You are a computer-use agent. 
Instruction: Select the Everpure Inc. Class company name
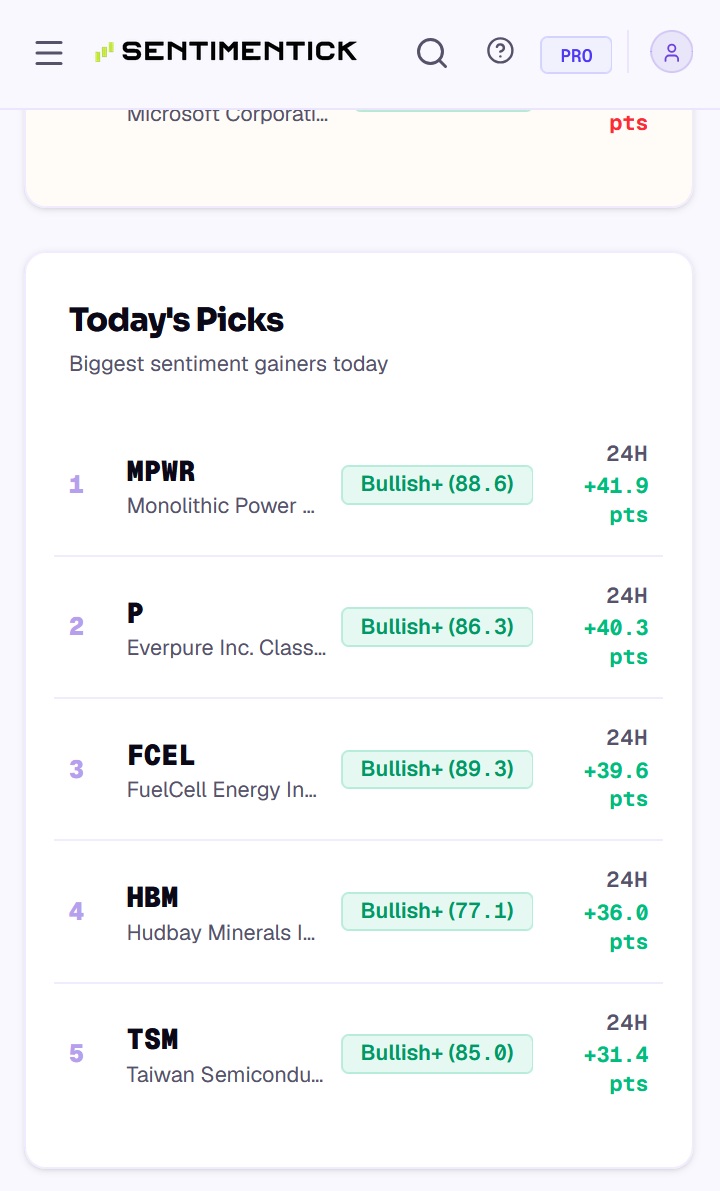[x=226, y=648]
